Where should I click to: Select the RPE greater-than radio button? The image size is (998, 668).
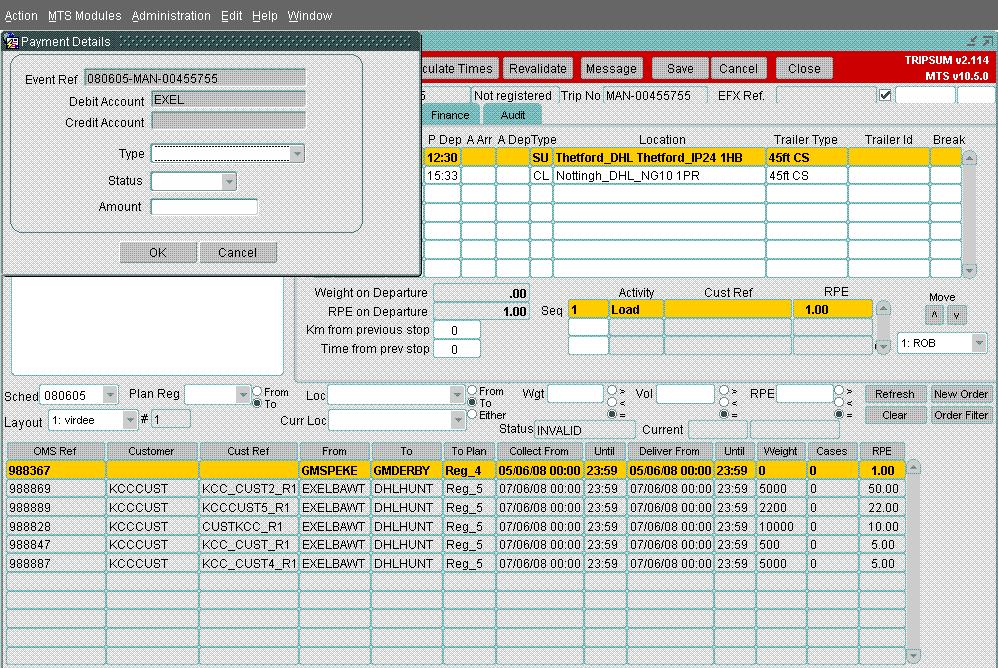tap(839, 390)
